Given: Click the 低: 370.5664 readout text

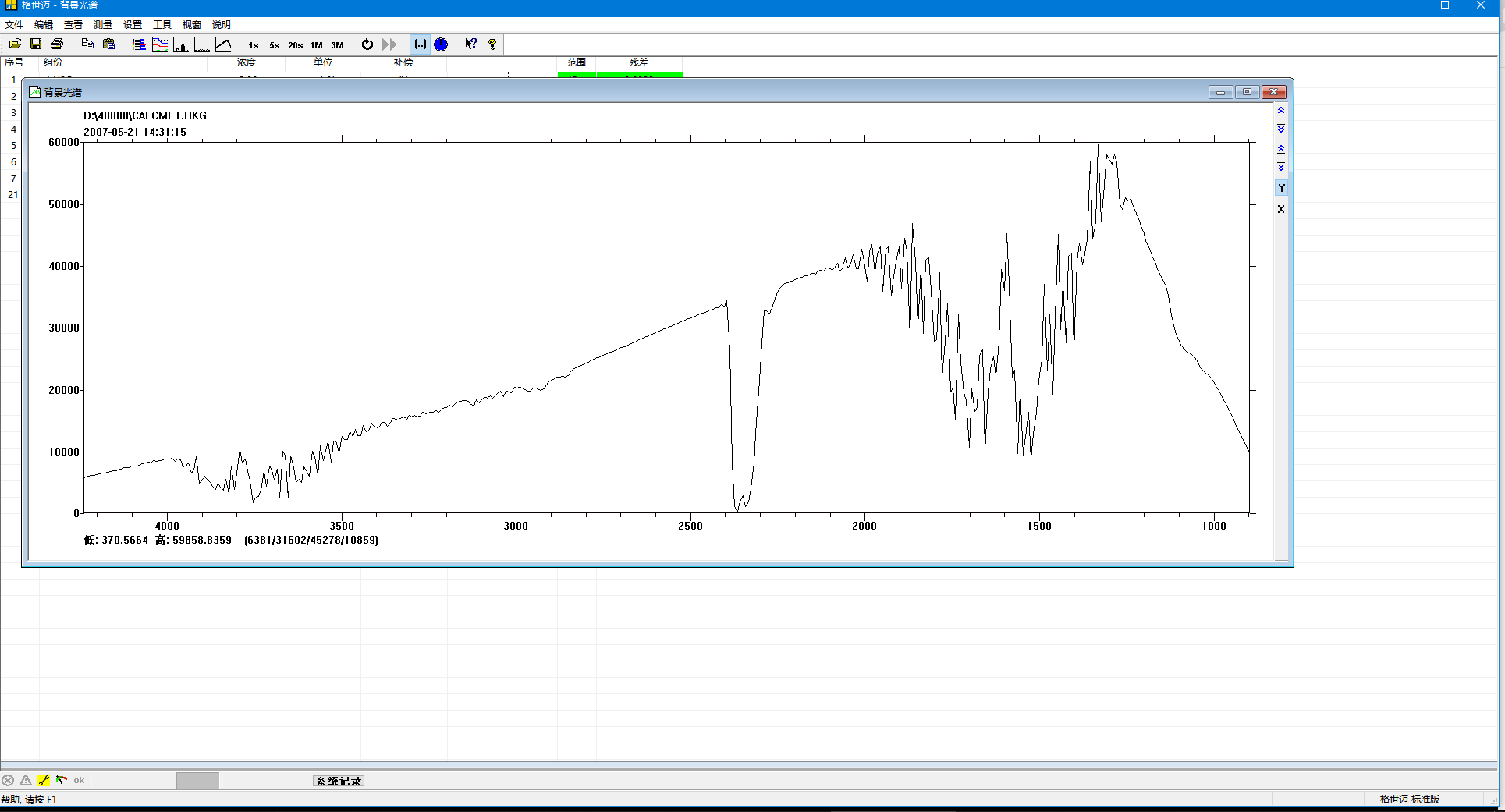Looking at the screenshot, I should 116,540.
